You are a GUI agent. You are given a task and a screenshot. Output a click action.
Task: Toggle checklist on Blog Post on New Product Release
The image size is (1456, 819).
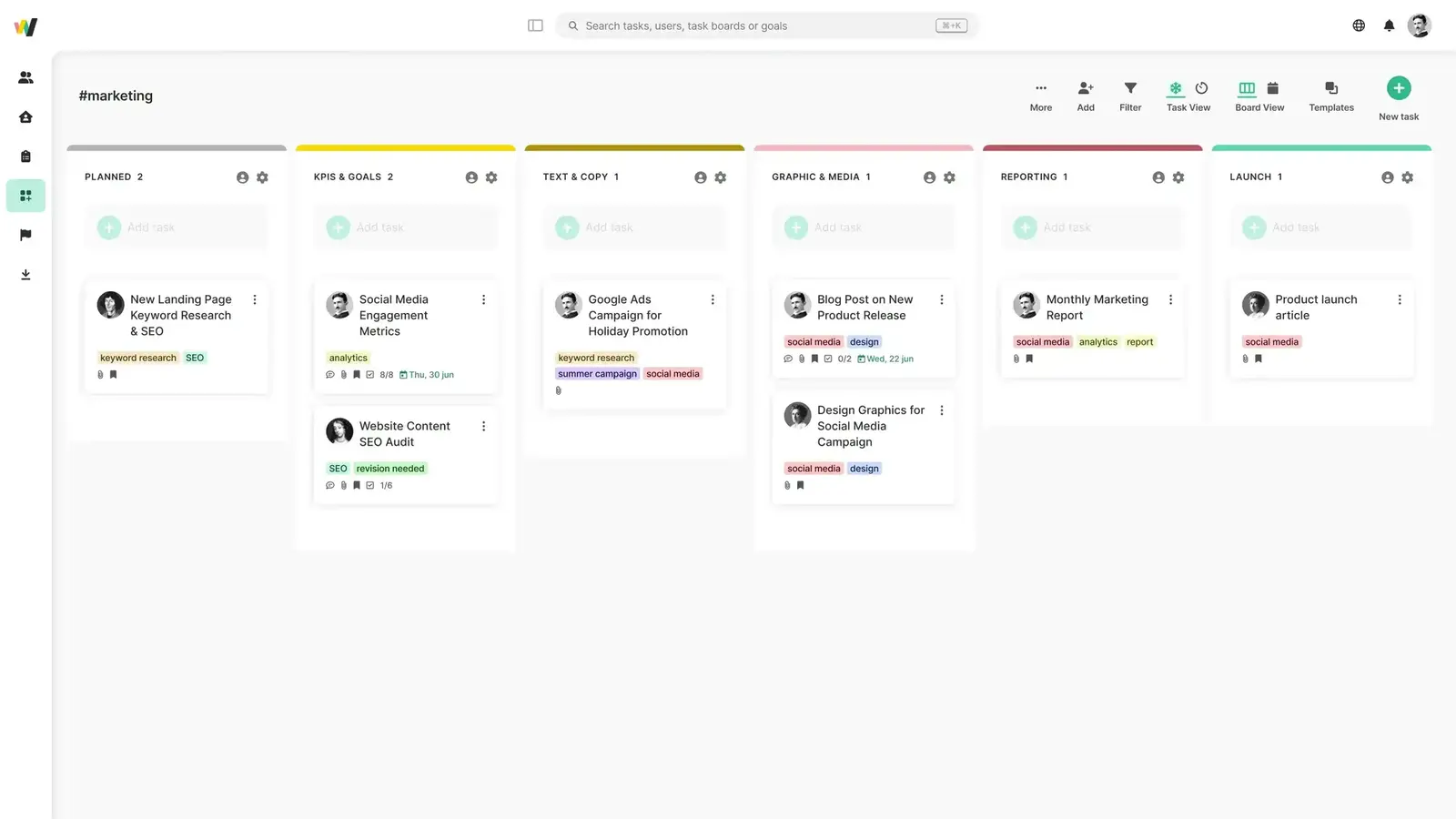[828, 359]
